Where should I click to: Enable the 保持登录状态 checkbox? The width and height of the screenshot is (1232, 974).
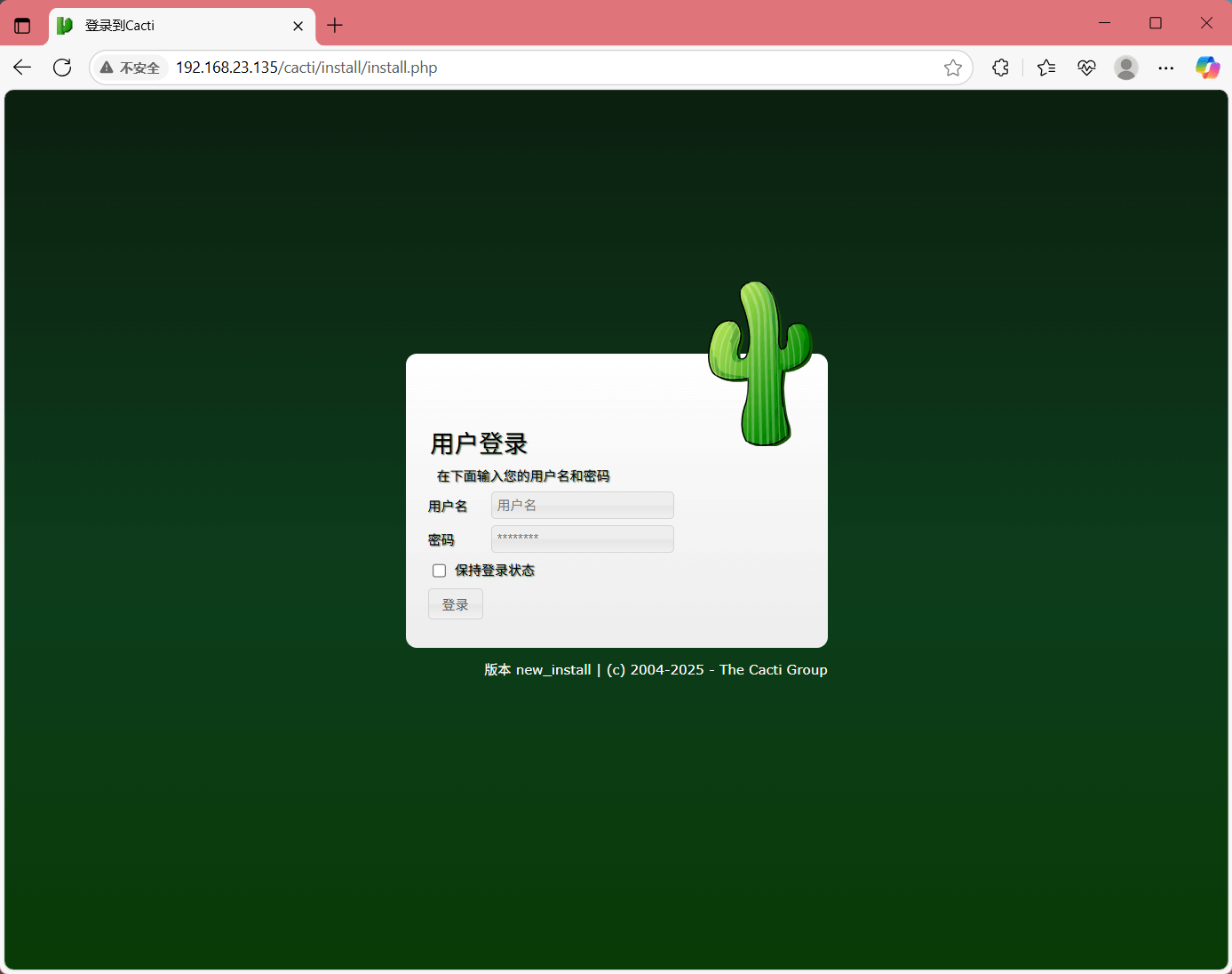[x=439, y=571]
